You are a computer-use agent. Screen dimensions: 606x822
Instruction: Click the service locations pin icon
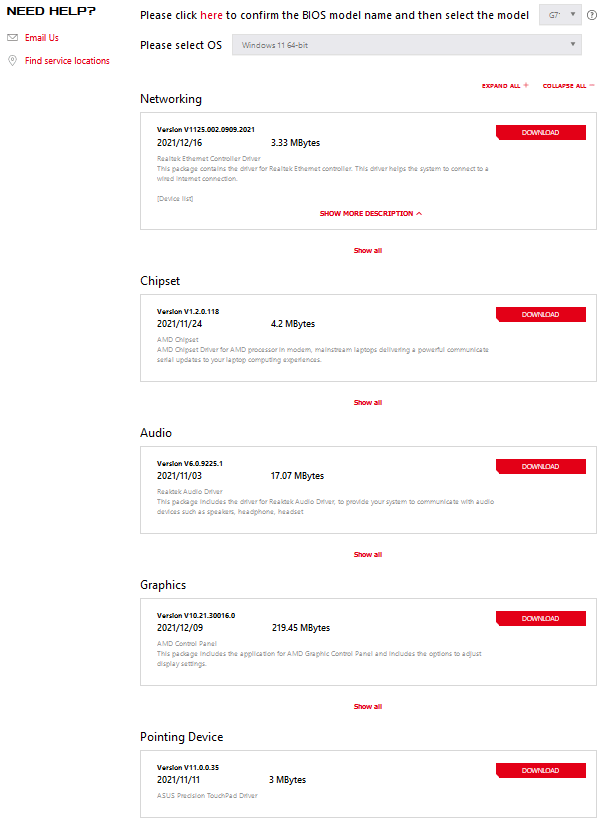coord(12,61)
